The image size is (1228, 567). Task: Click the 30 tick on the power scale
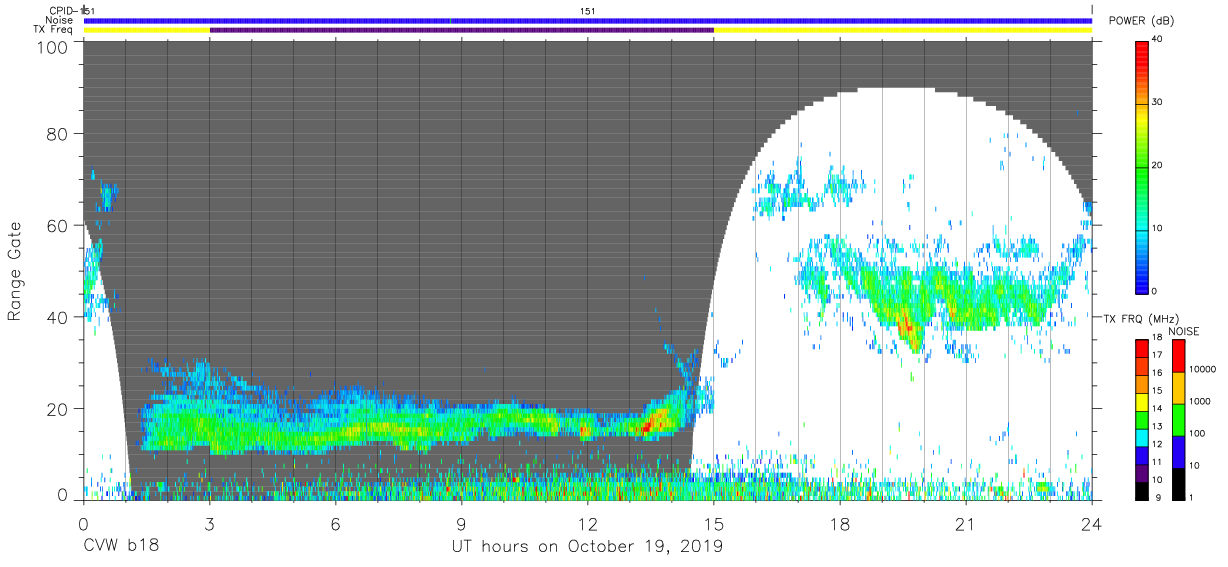coord(1159,103)
